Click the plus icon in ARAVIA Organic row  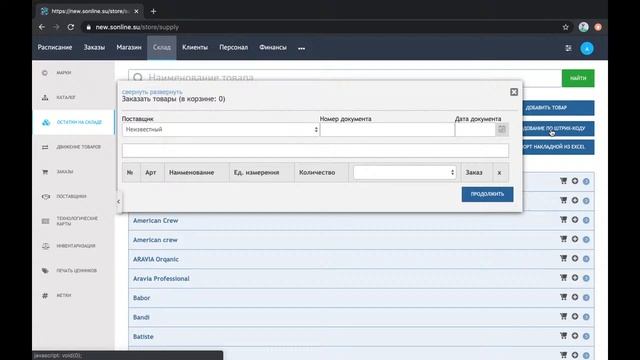click(575, 258)
